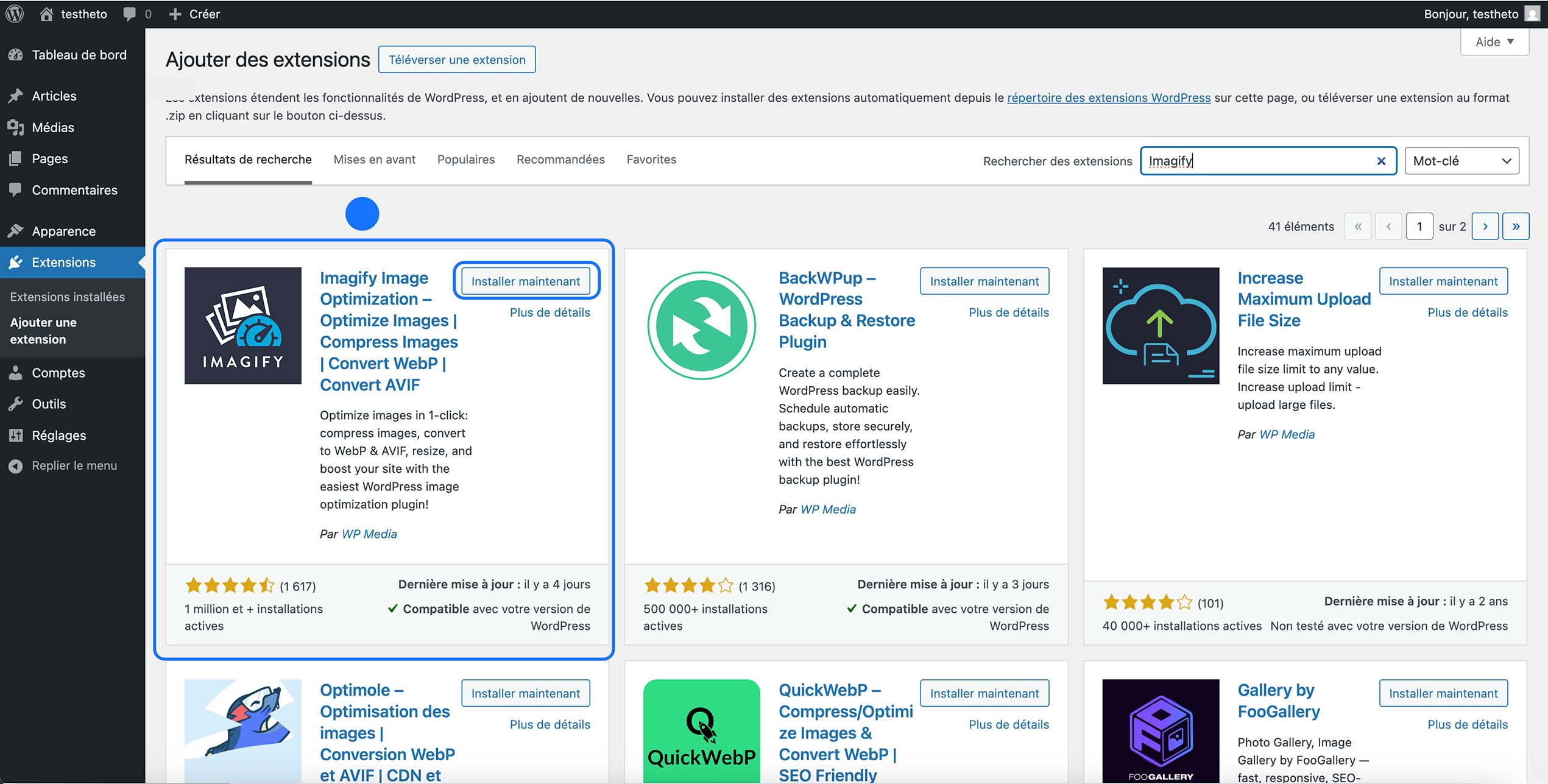Select the Articles menu icon
The width and height of the screenshot is (1548, 784).
16,96
